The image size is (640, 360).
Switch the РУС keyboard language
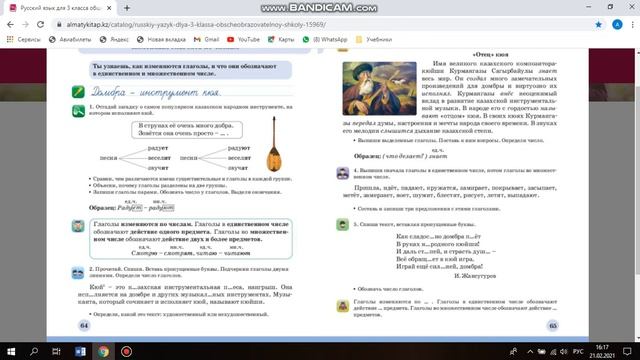[578, 351]
